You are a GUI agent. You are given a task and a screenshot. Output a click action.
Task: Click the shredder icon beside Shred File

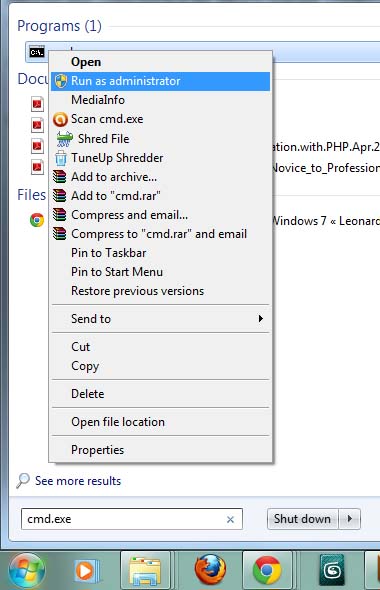point(64,139)
